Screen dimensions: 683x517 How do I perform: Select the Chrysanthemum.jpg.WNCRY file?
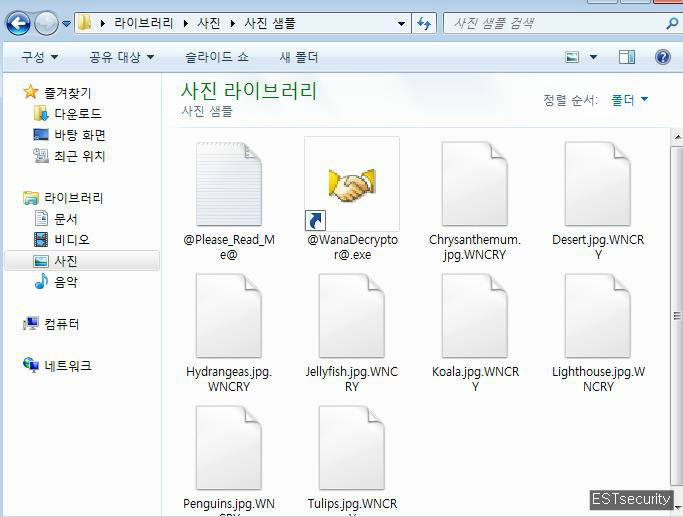click(475, 199)
